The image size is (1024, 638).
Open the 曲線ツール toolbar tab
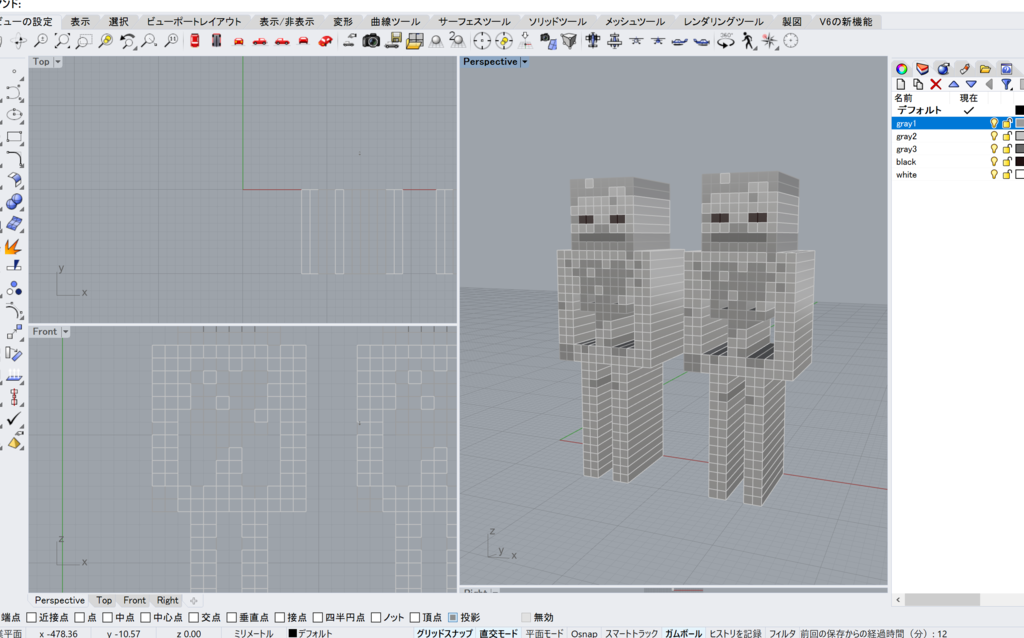click(x=395, y=22)
